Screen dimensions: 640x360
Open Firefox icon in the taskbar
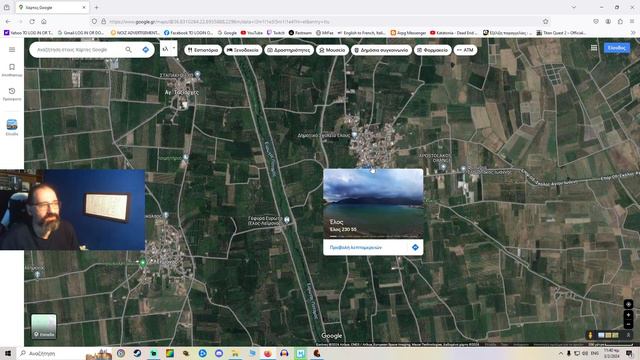pyautogui.click(x=268, y=353)
